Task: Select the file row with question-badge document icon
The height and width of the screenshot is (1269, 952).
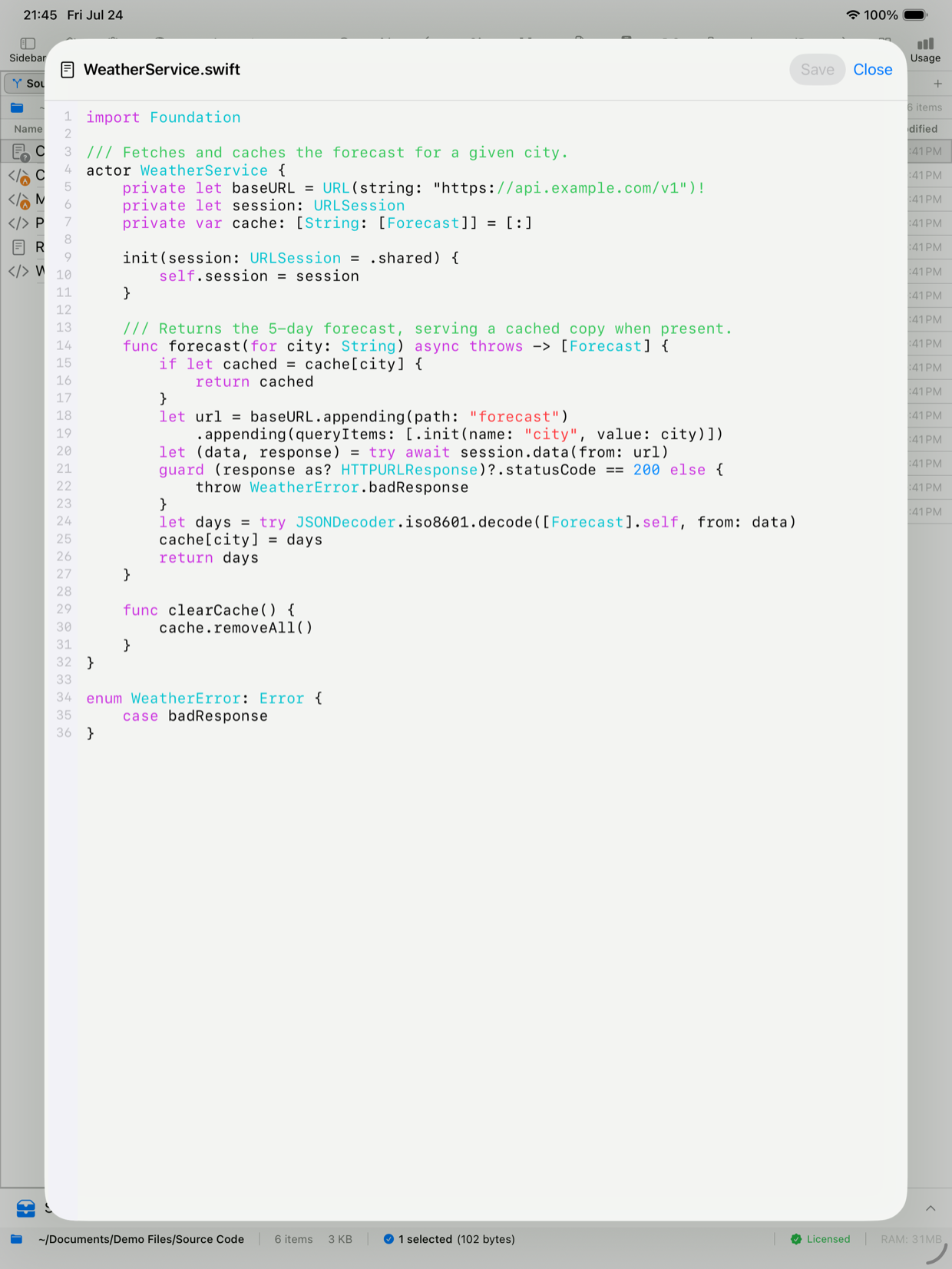Action: tap(23, 151)
